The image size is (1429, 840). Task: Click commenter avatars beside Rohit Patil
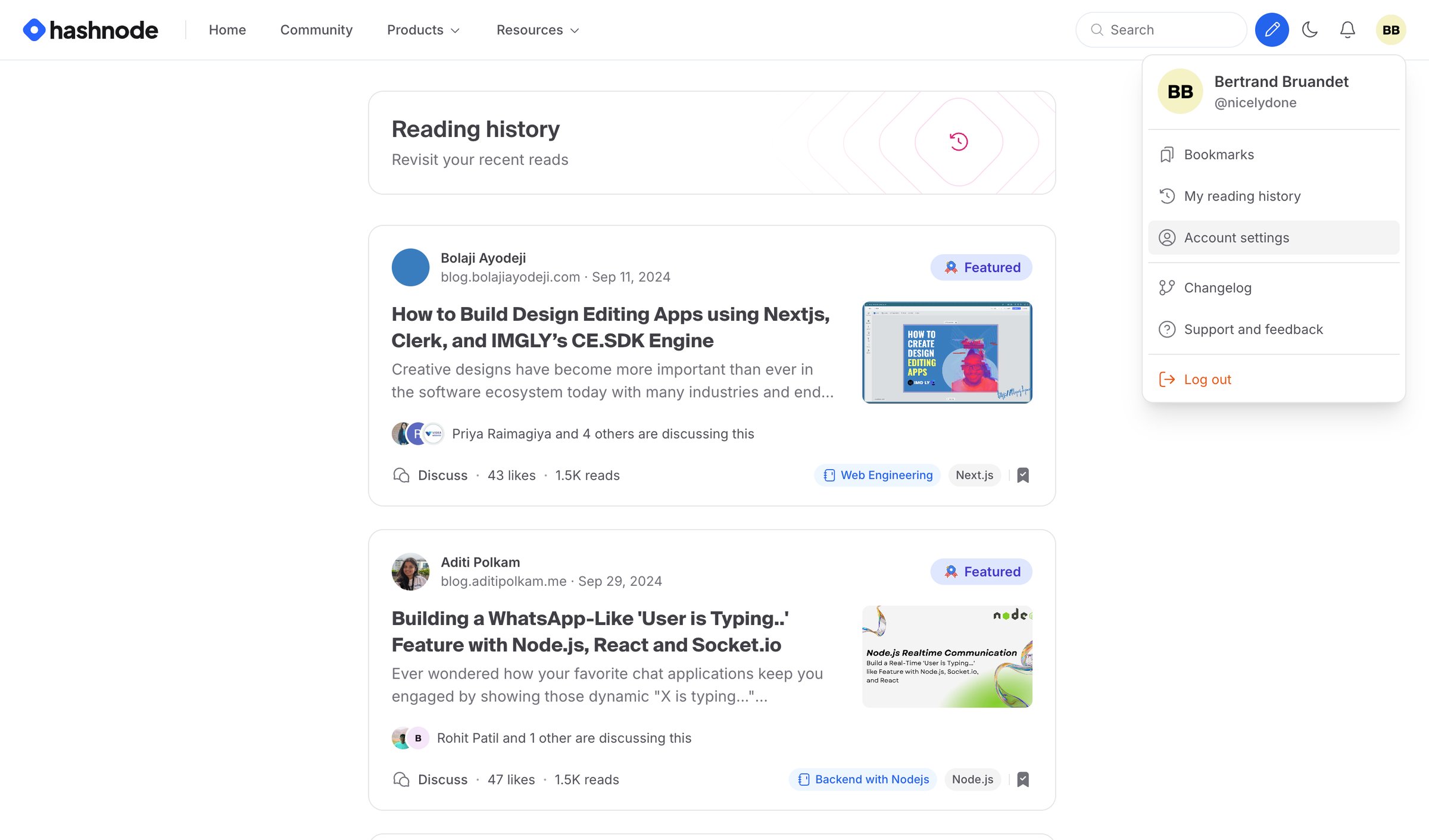[x=410, y=738]
